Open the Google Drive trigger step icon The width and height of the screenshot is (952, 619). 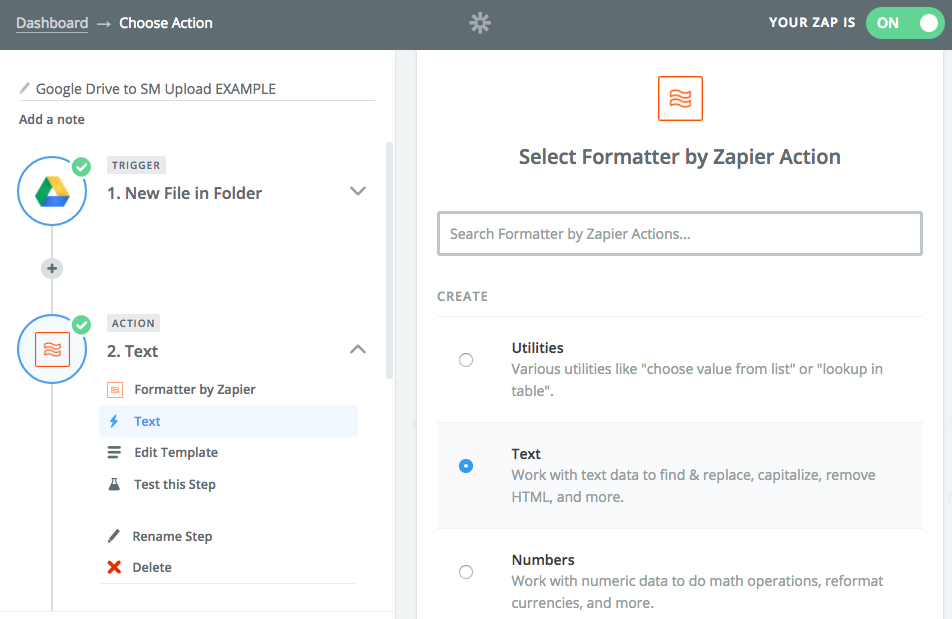click(x=52, y=191)
